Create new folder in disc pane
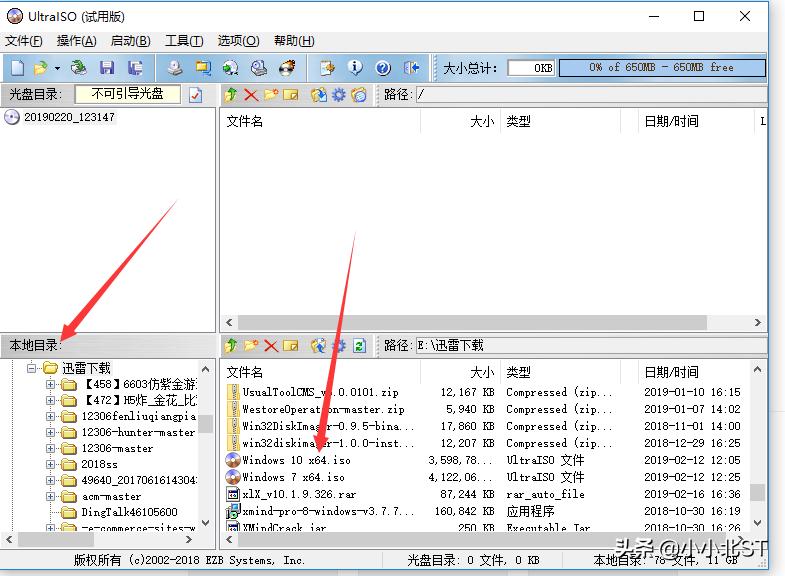Image resolution: width=785 pixels, height=576 pixels. coord(271,95)
